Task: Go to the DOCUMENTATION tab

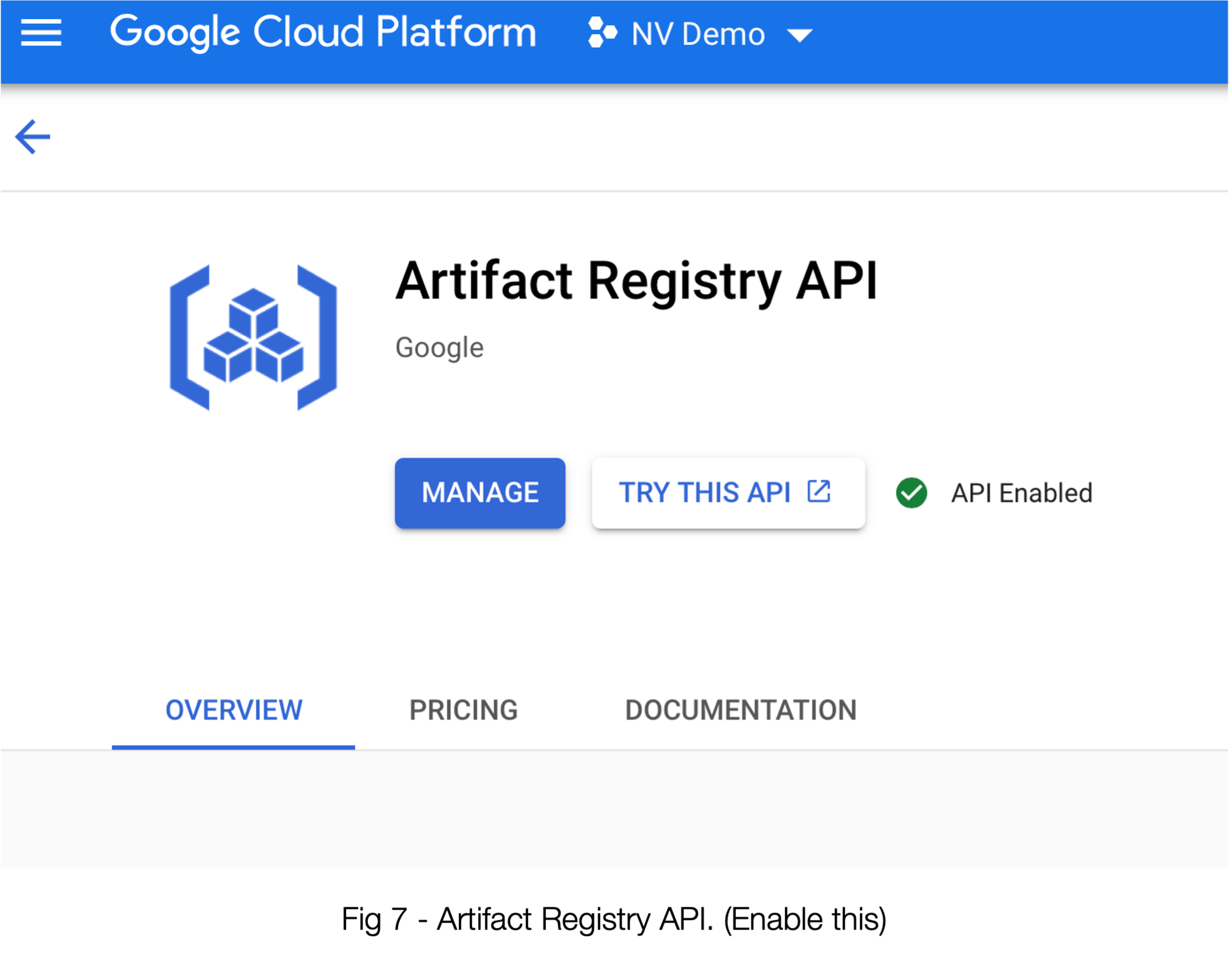Action: coord(741,710)
